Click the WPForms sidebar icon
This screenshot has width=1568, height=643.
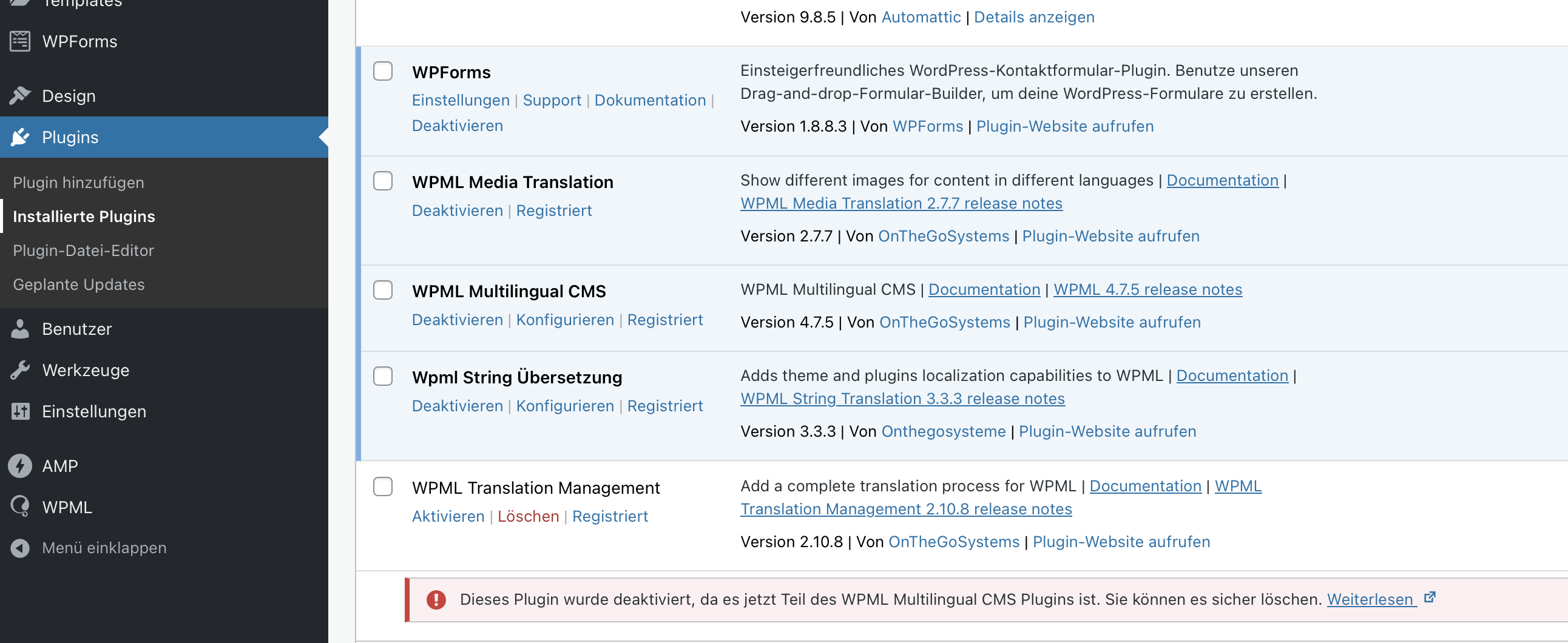click(x=20, y=41)
